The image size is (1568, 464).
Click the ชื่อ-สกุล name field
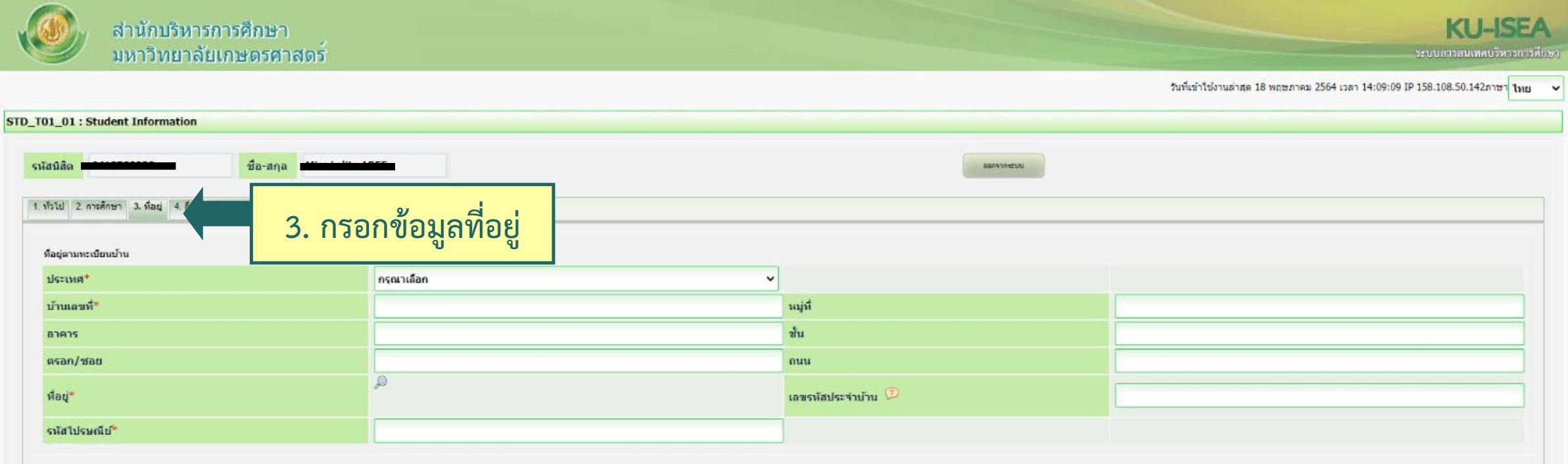click(x=372, y=166)
